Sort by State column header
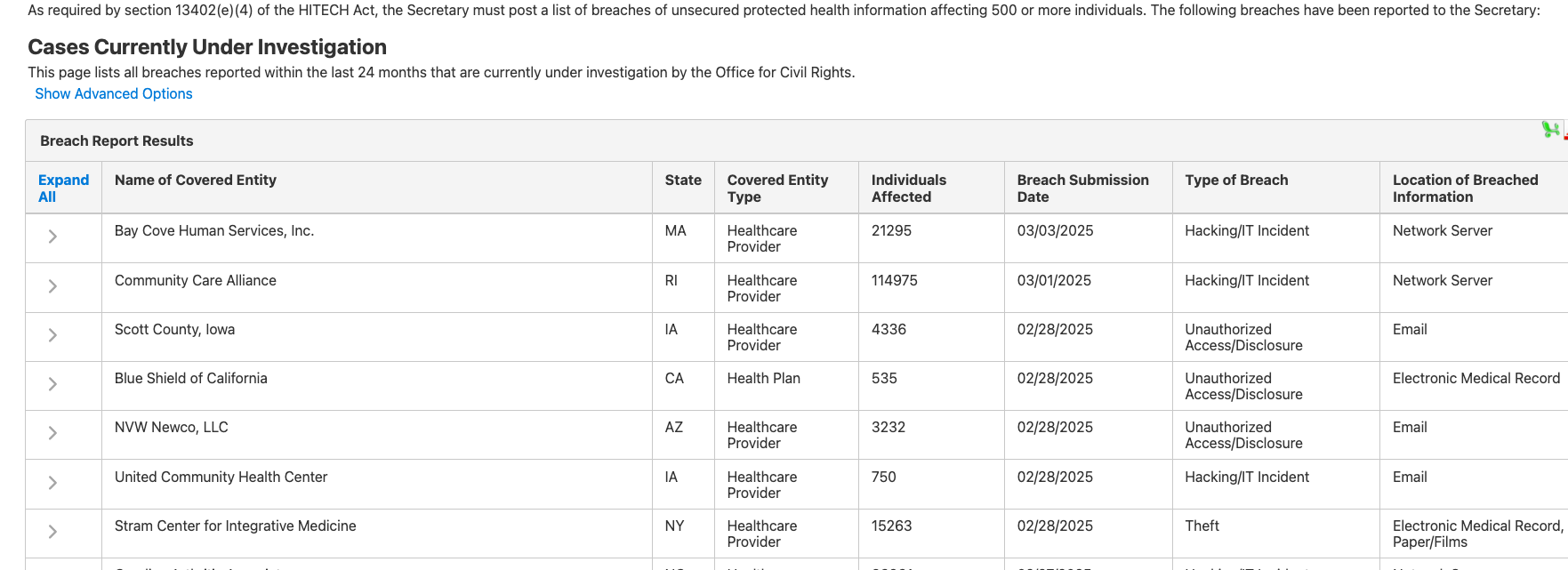Viewport: 1568px width, 570px height. click(683, 180)
